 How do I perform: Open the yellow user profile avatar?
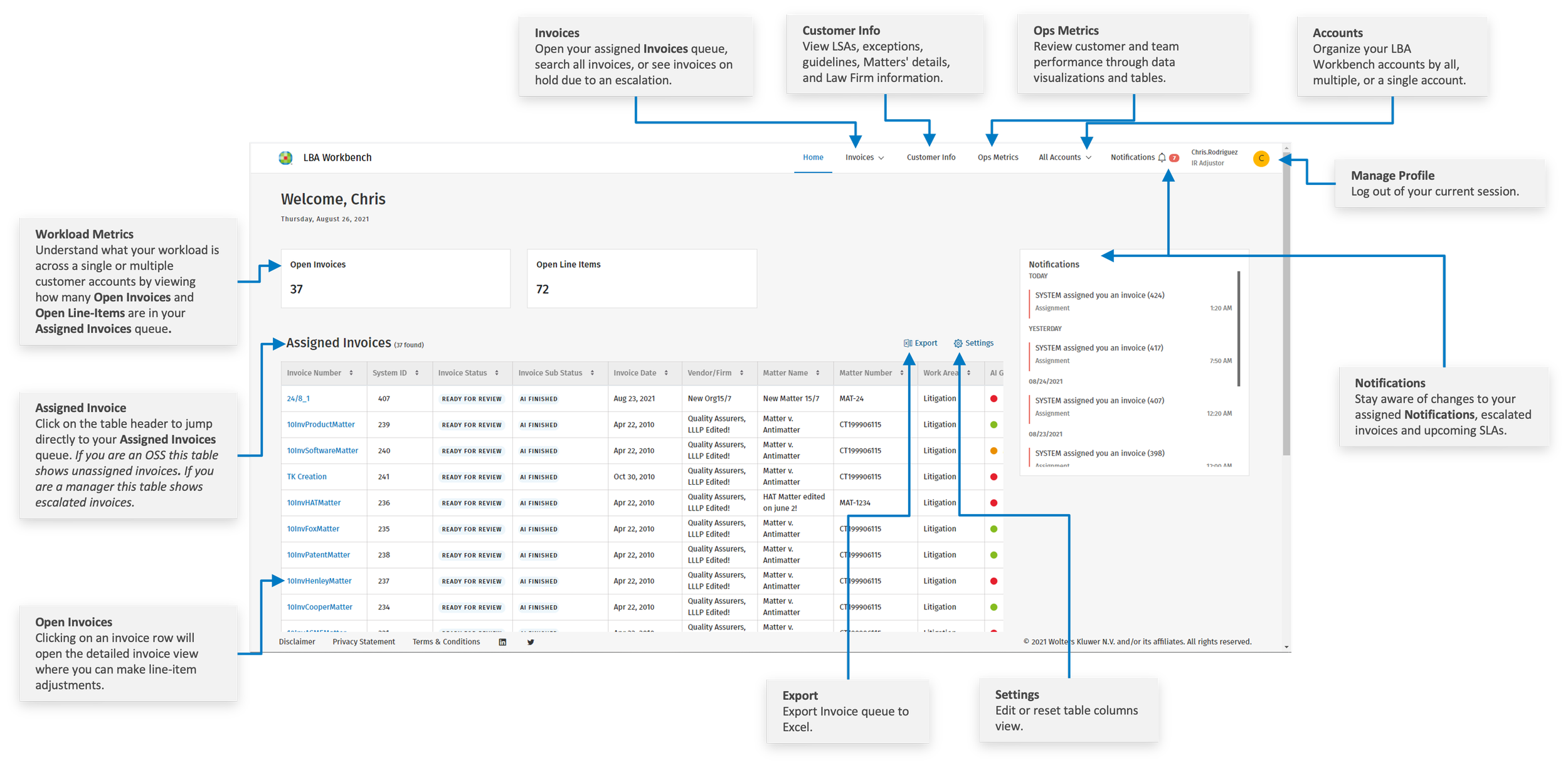point(1261,159)
